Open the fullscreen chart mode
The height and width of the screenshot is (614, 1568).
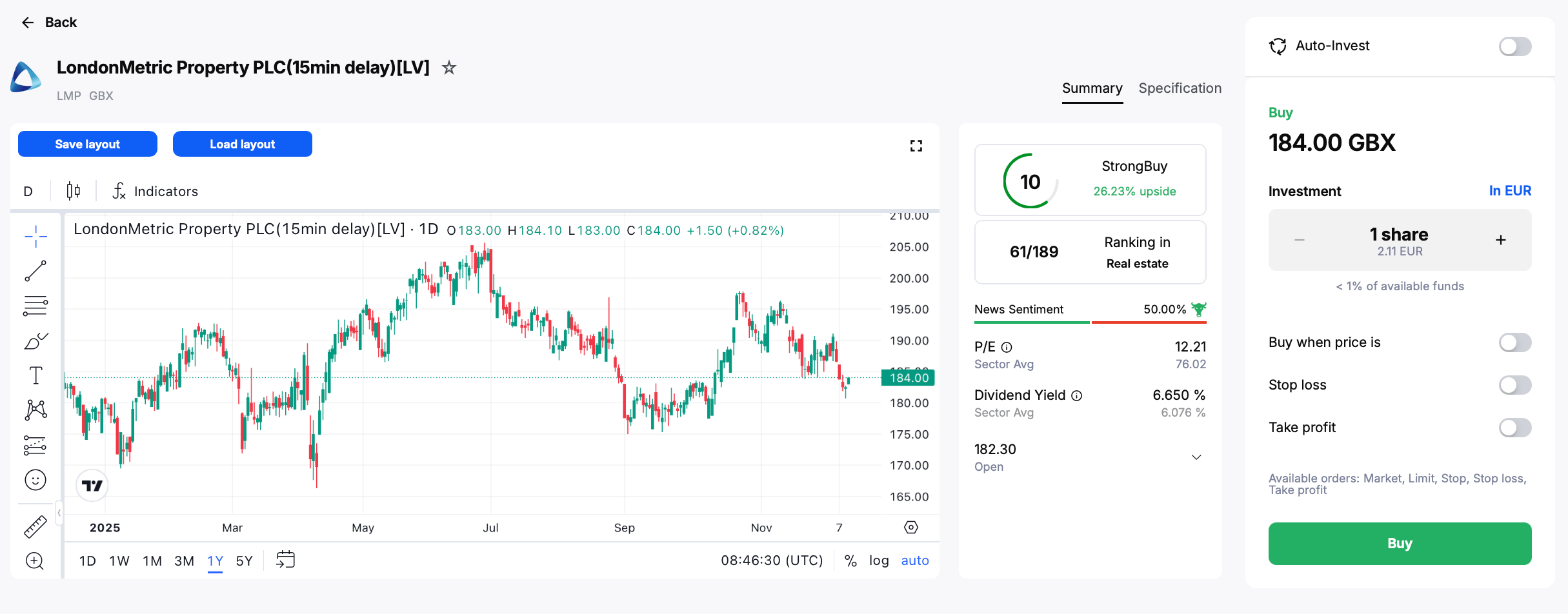[916, 146]
